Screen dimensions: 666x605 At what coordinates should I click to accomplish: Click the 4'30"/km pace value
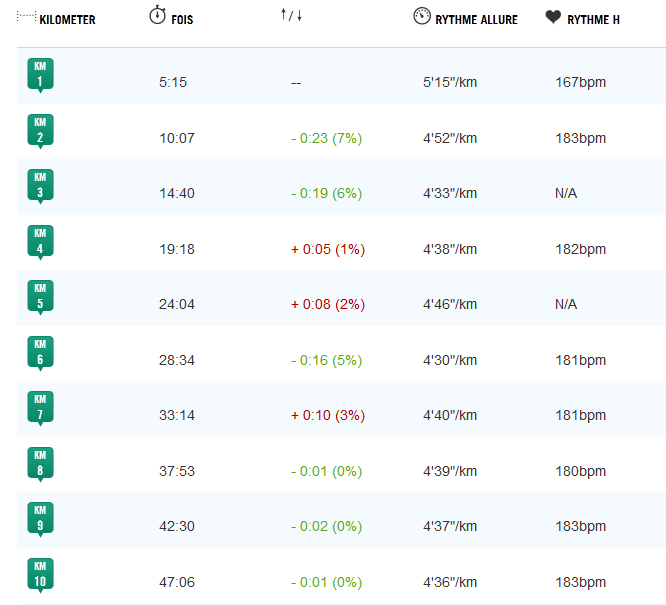tap(450, 360)
